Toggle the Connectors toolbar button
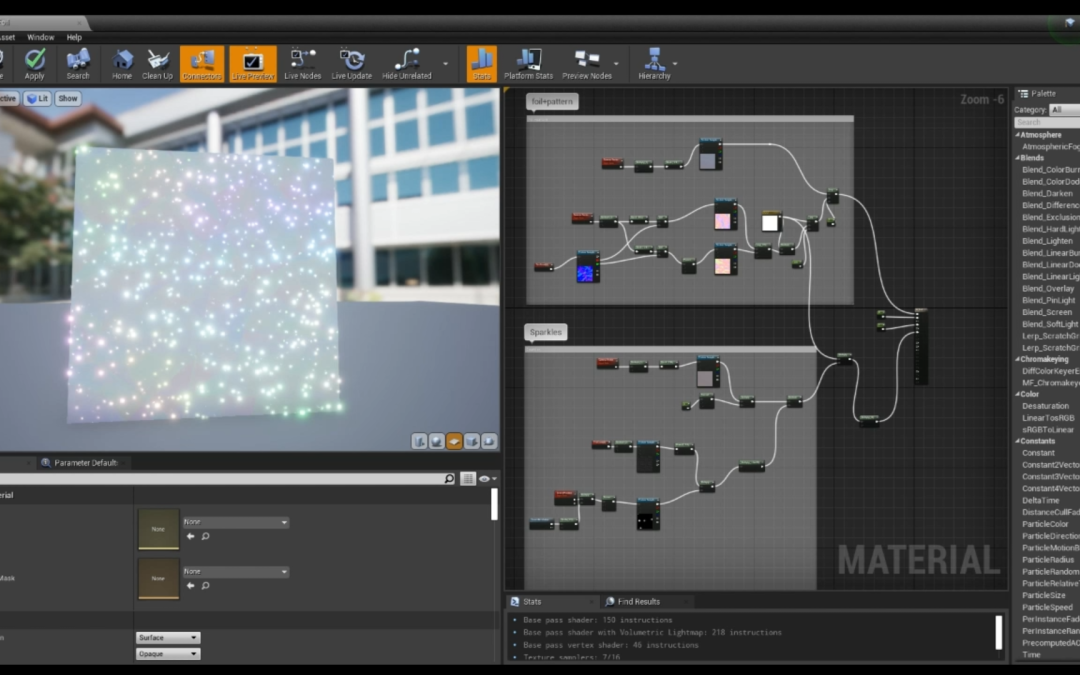Image resolution: width=1080 pixels, height=675 pixels. (x=202, y=64)
